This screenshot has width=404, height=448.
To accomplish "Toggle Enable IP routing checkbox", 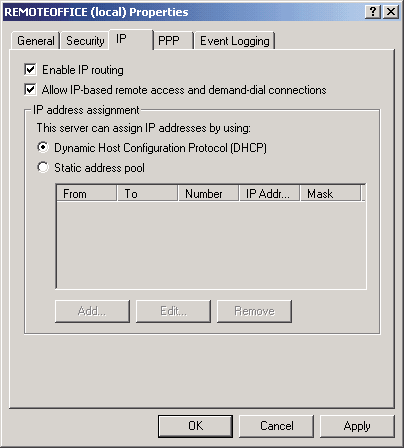I will pos(30,70).
